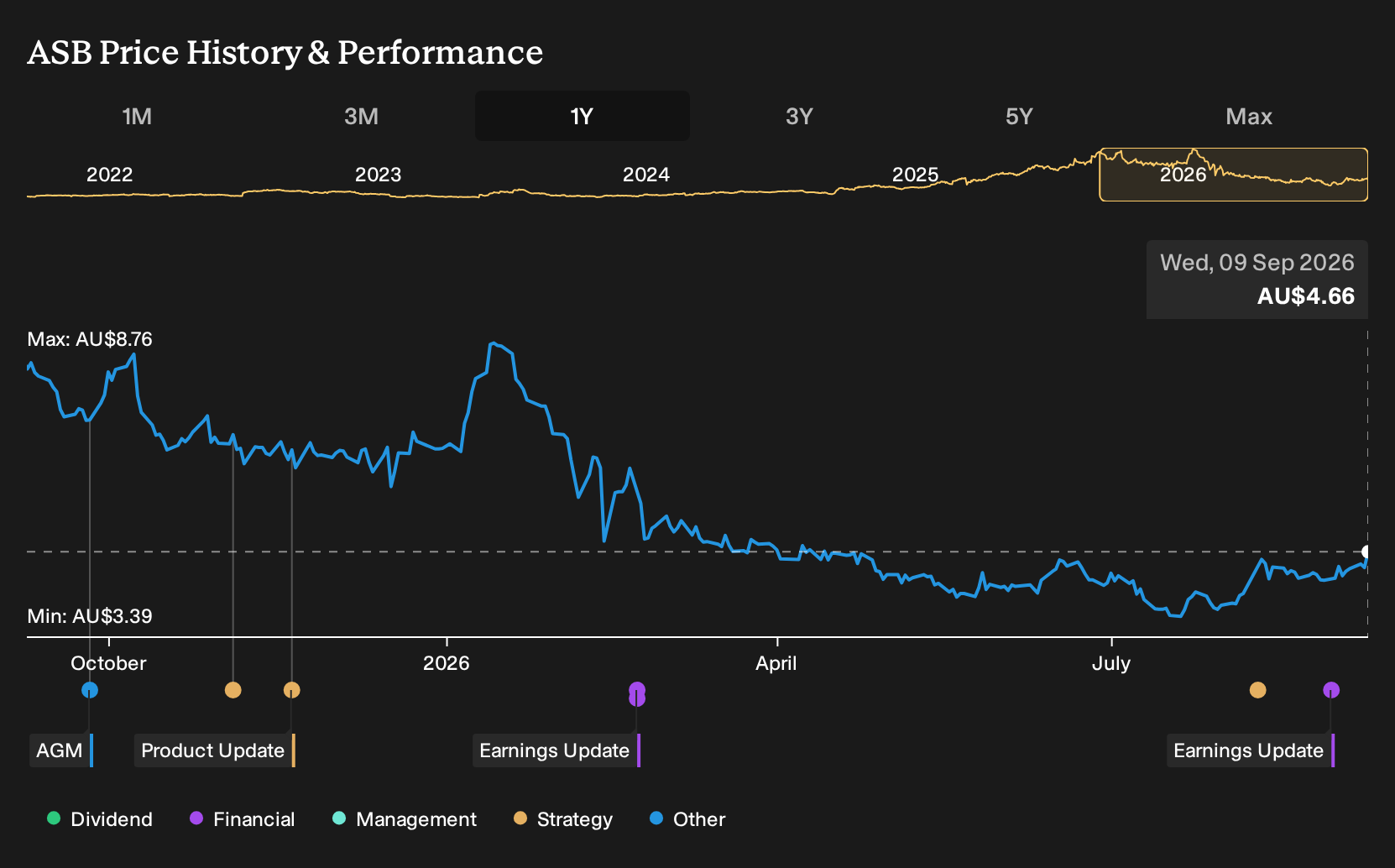Click the ASB Price History & Performance heading
Screen dimensions: 1395x868
point(285,52)
